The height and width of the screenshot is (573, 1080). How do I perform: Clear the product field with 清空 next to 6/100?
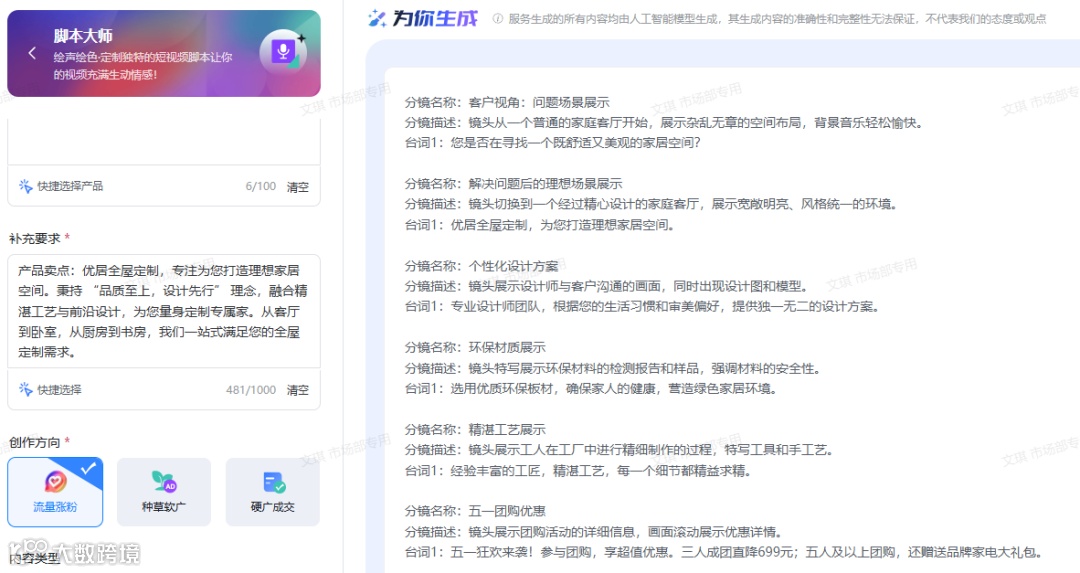pos(298,187)
